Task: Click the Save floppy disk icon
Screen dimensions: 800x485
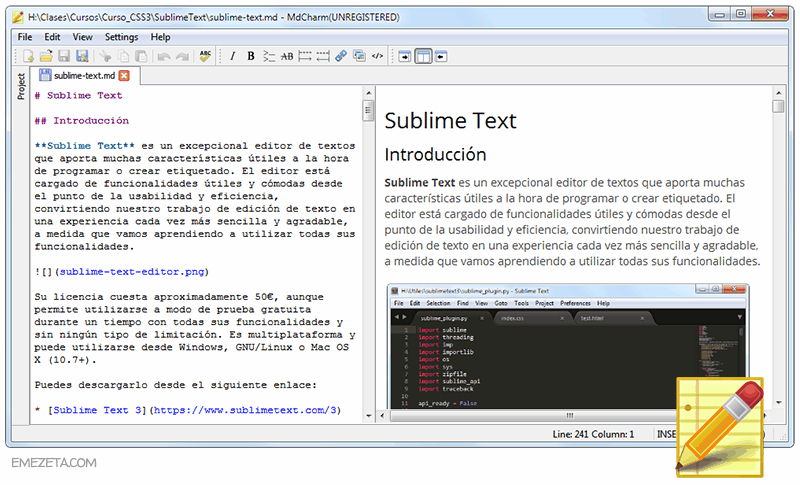Action: [64, 56]
